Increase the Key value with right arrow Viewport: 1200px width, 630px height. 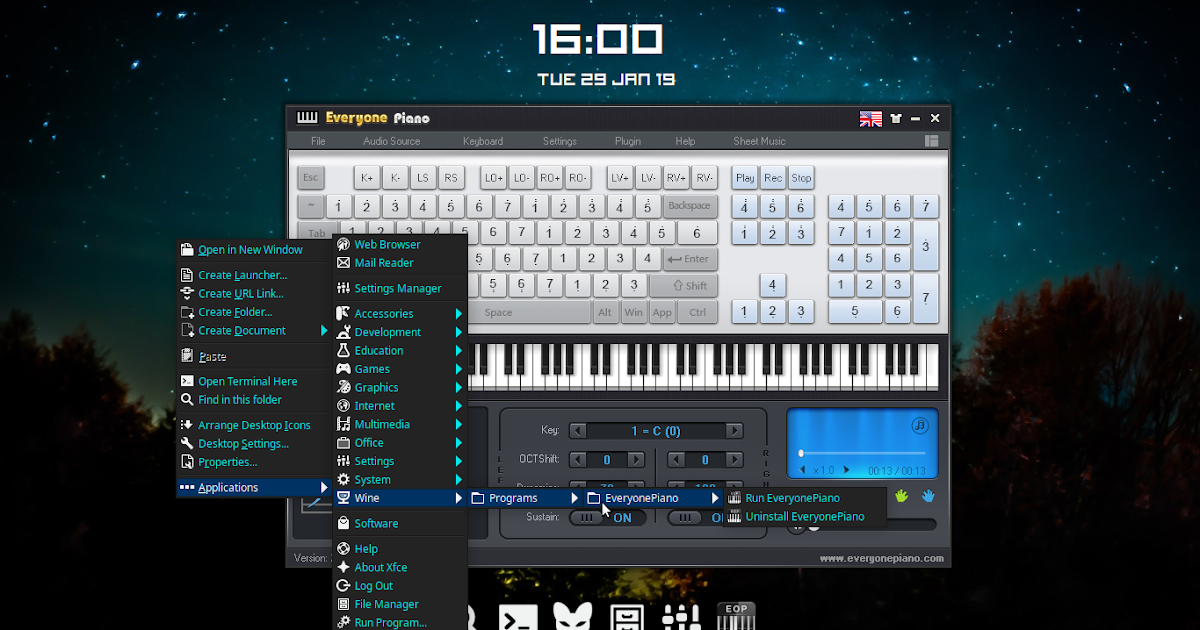point(735,431)
